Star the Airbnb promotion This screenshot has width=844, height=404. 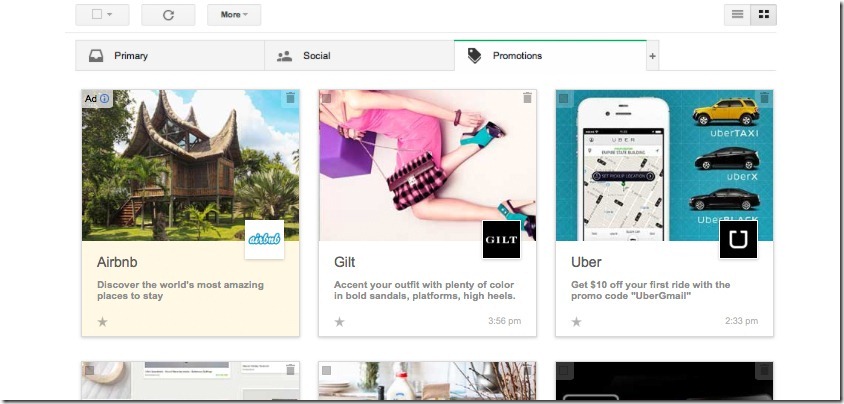pyautogui.click(x=102, y=322)
